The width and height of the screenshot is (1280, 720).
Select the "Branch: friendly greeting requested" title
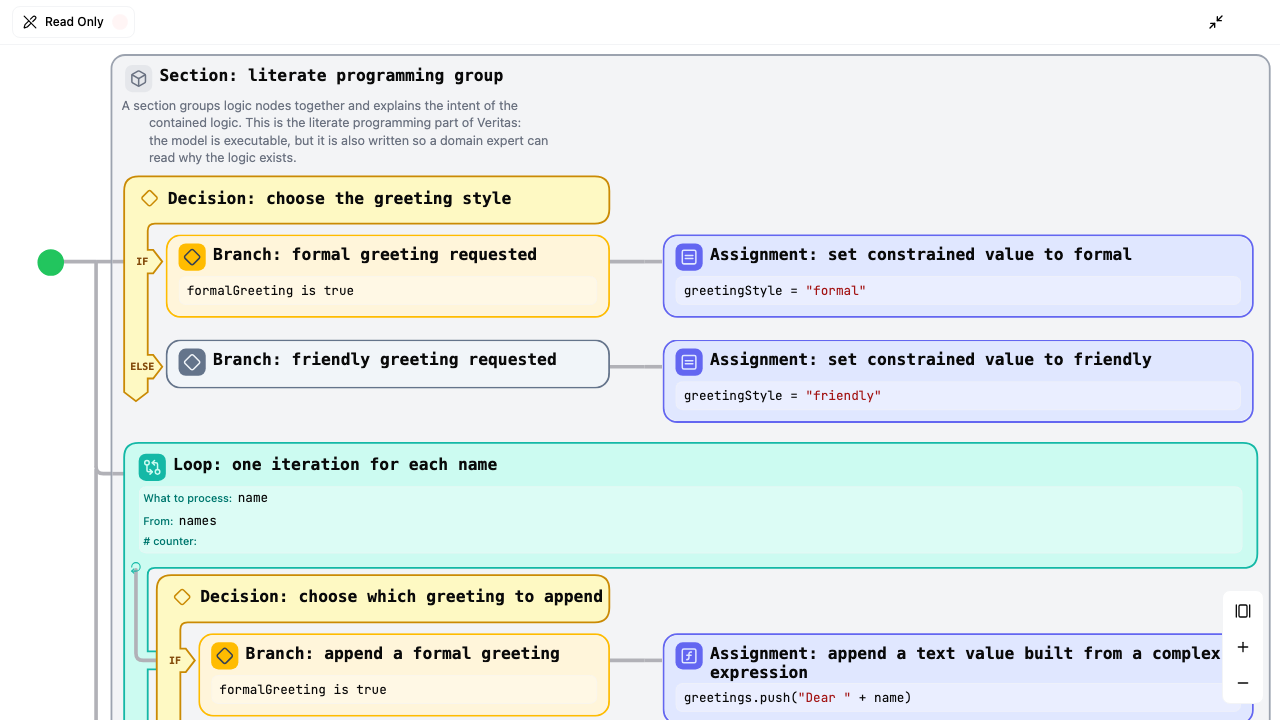tap(385, 359)
